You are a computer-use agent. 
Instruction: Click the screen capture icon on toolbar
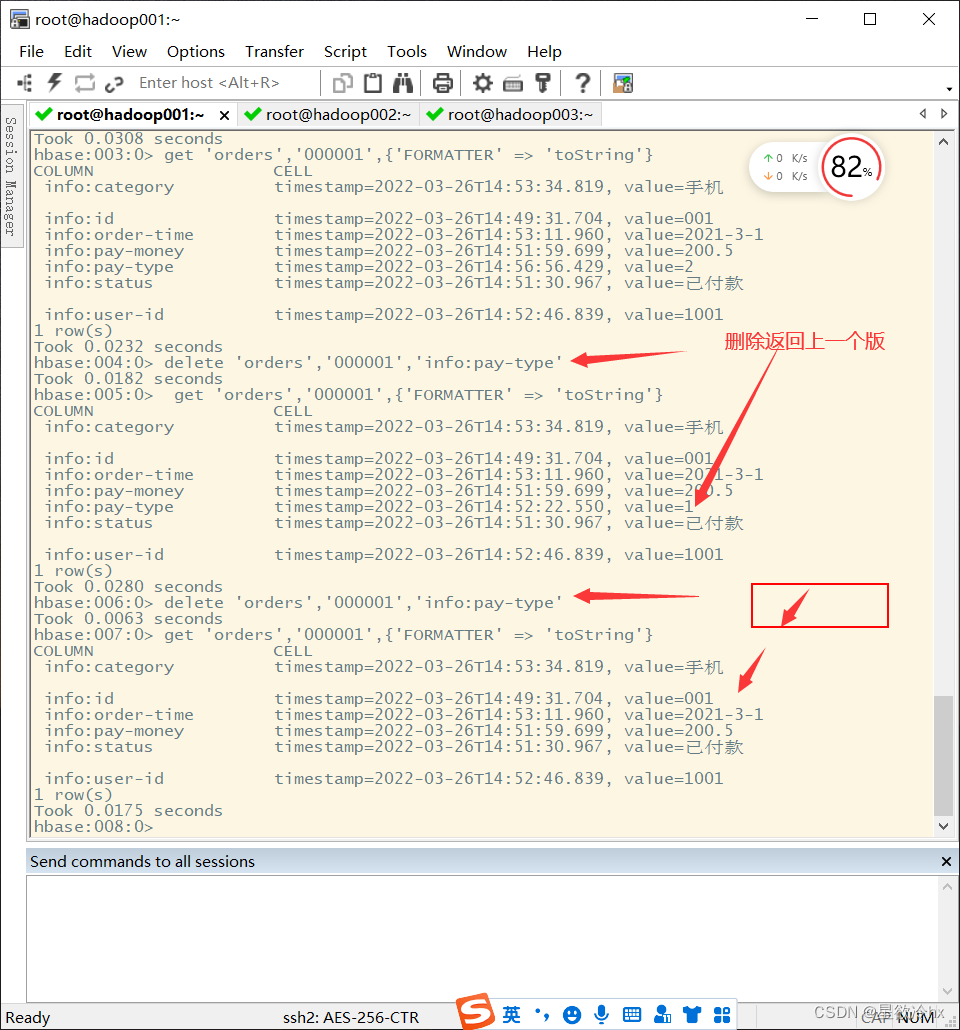(622, 83)
